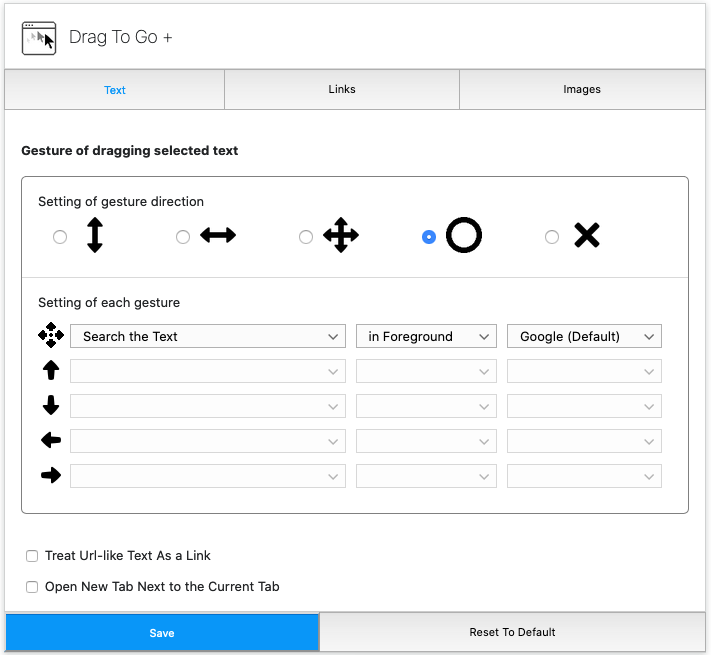Select the four-direction radio button
The width and height of the screenshot is (711, 655).
coord(306,237)
